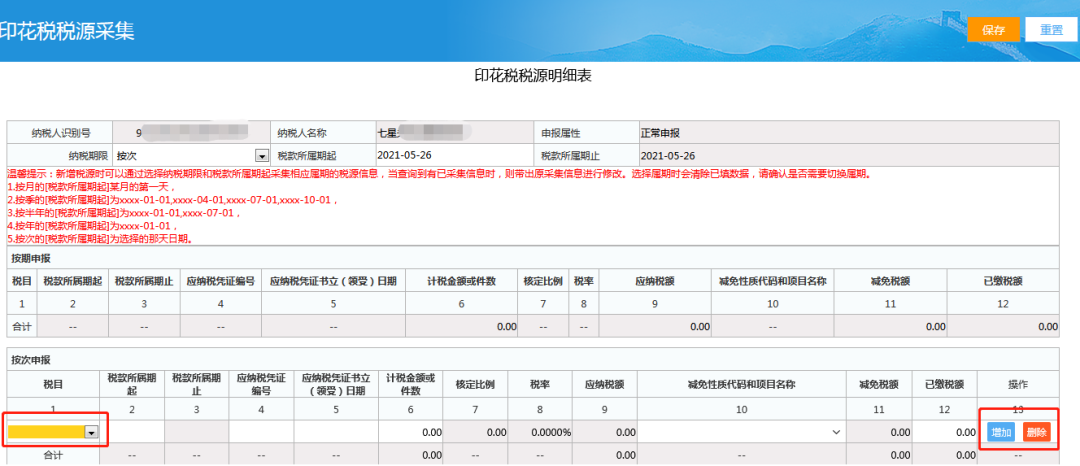The image size is (1080, 466).
Task: Click the 按期申报 section heading
Action: (x=31, y=258)
